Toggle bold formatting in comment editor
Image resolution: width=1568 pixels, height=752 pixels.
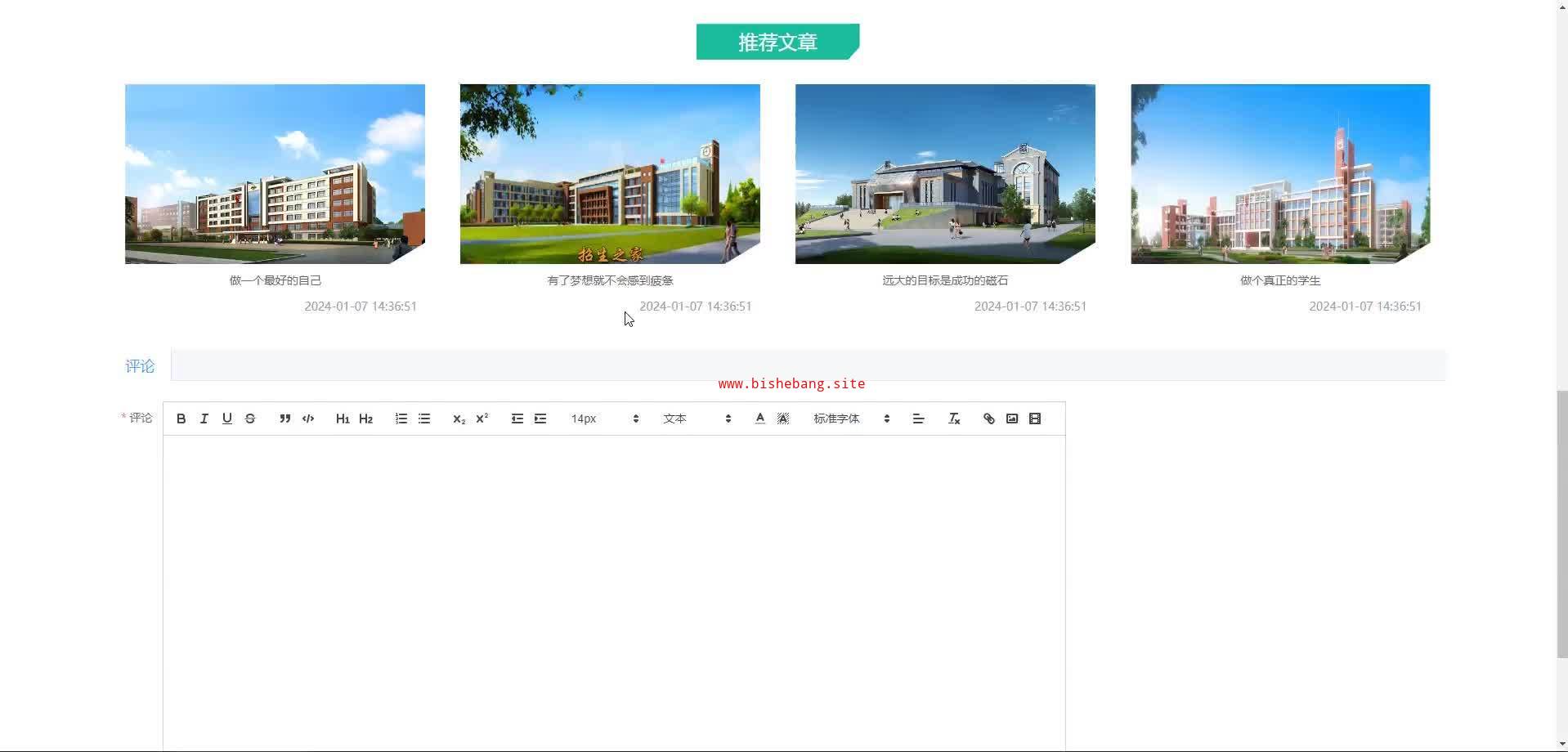[181, 419]
